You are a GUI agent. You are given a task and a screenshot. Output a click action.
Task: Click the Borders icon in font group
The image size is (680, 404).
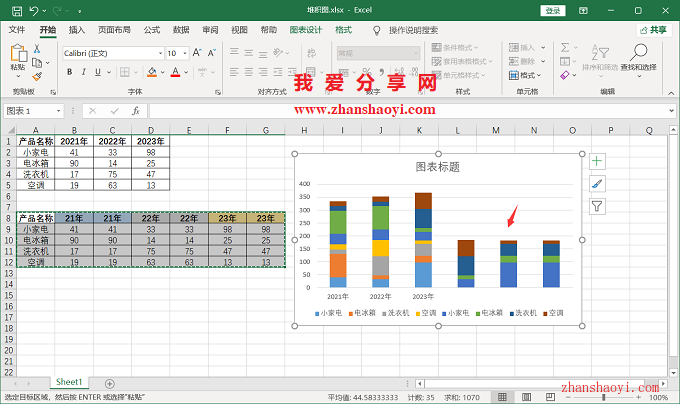click(125, 72)
